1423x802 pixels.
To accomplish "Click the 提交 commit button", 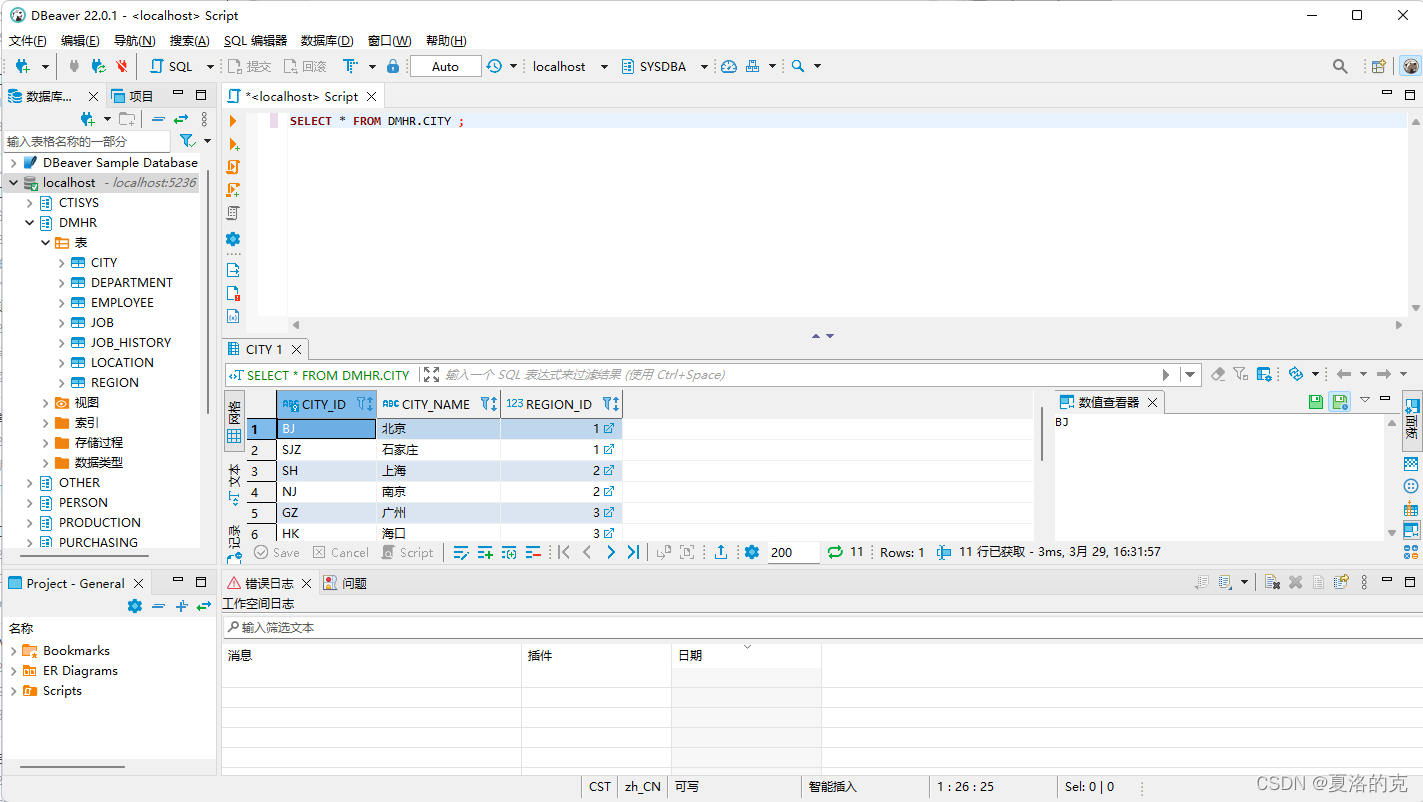I will pos(250,66).
